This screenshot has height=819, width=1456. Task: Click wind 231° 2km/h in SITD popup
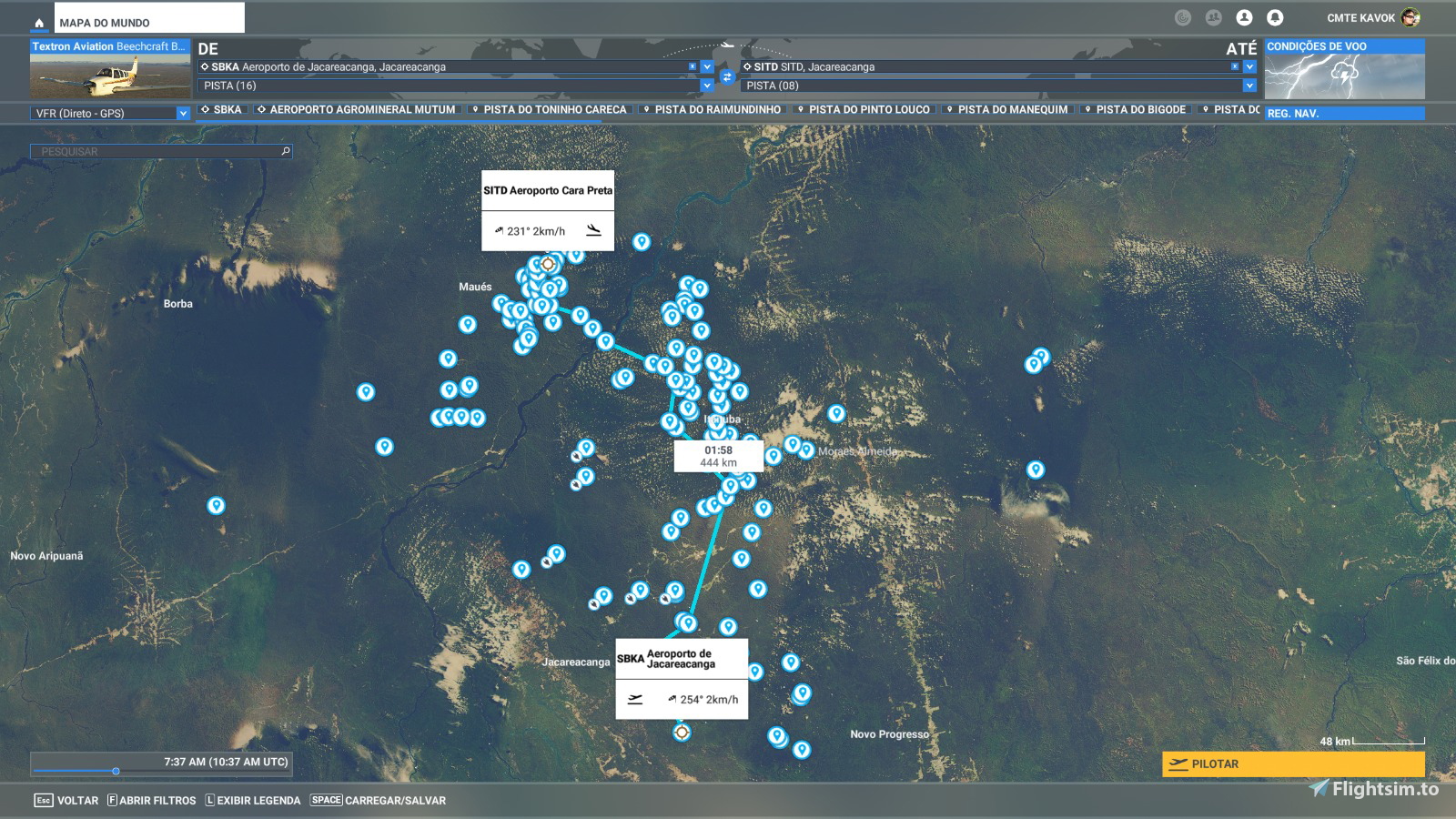(x=530, y=231)
